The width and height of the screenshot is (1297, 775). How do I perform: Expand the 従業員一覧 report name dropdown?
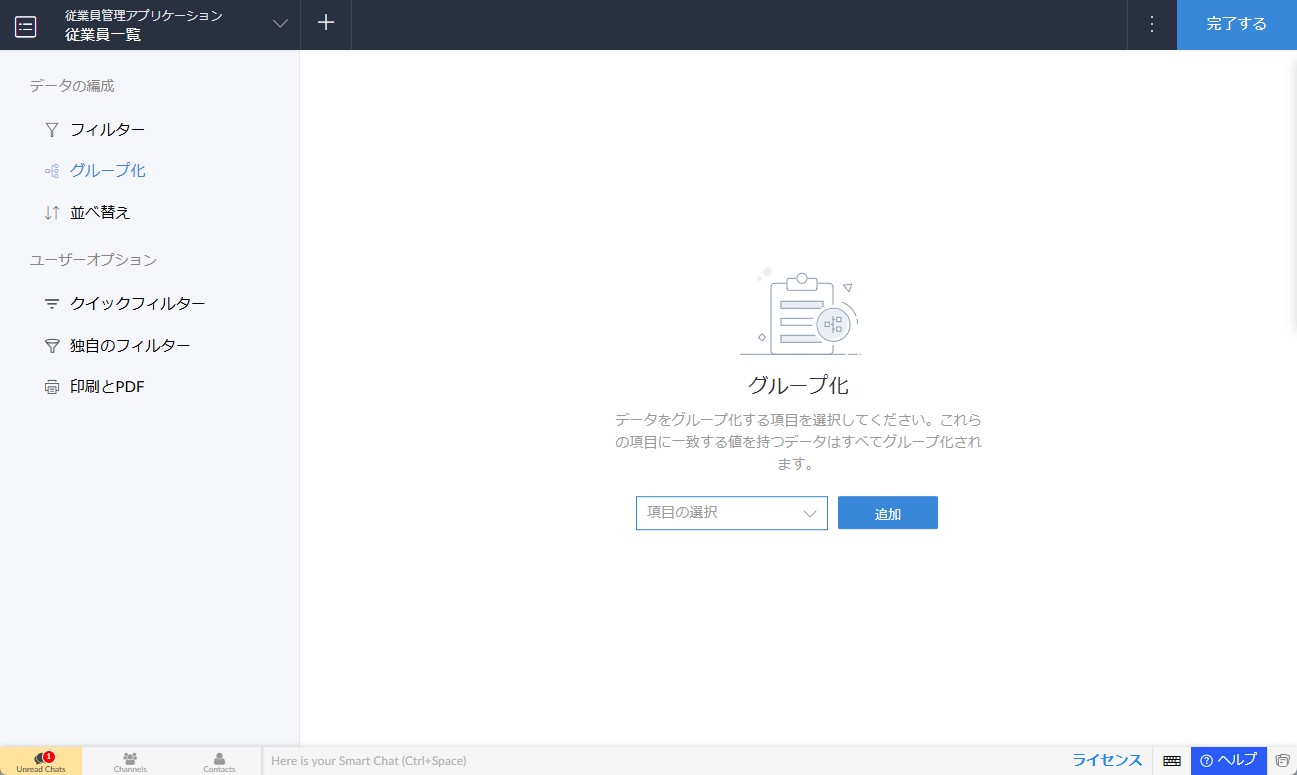[x=280, y=24]
